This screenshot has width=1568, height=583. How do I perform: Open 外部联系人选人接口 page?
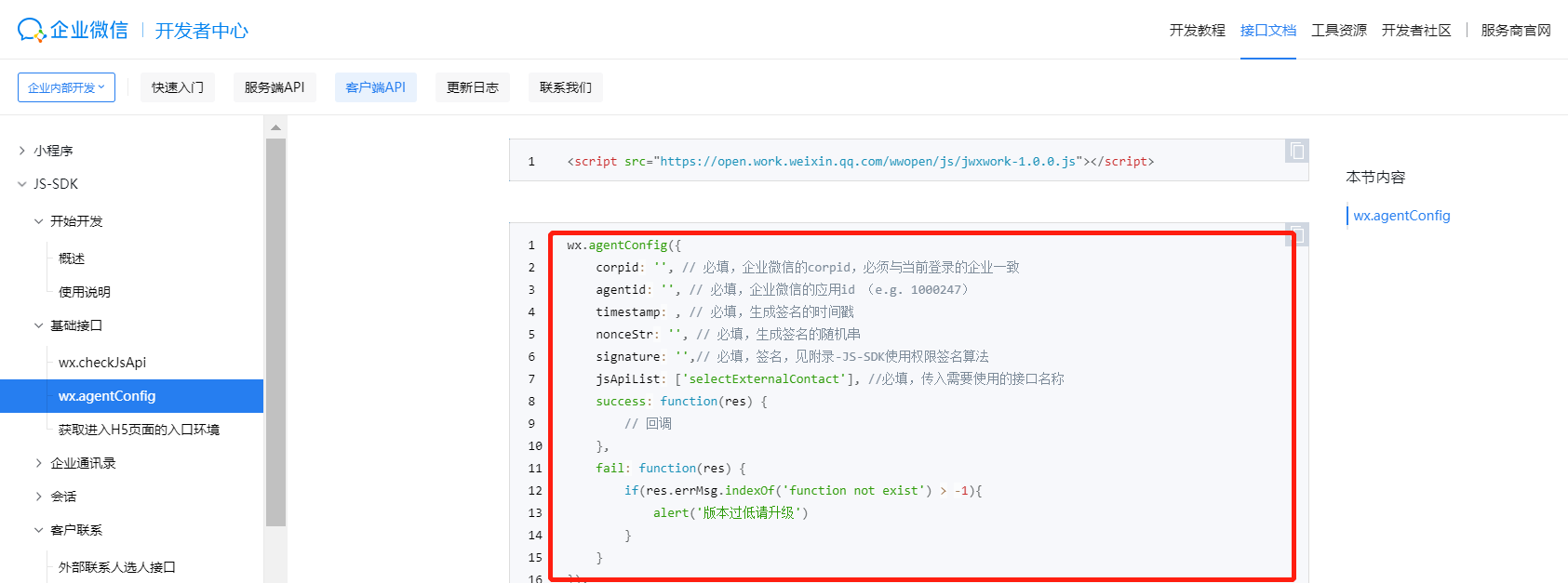tap(117, 567)
